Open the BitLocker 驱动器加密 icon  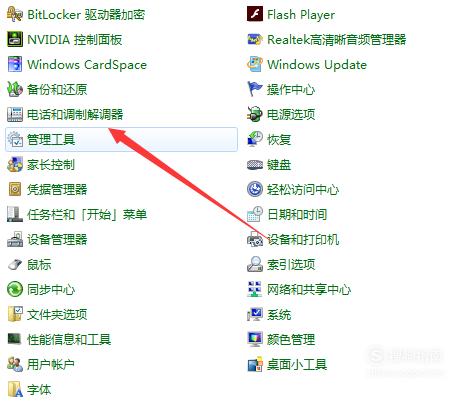pos(15,15)
